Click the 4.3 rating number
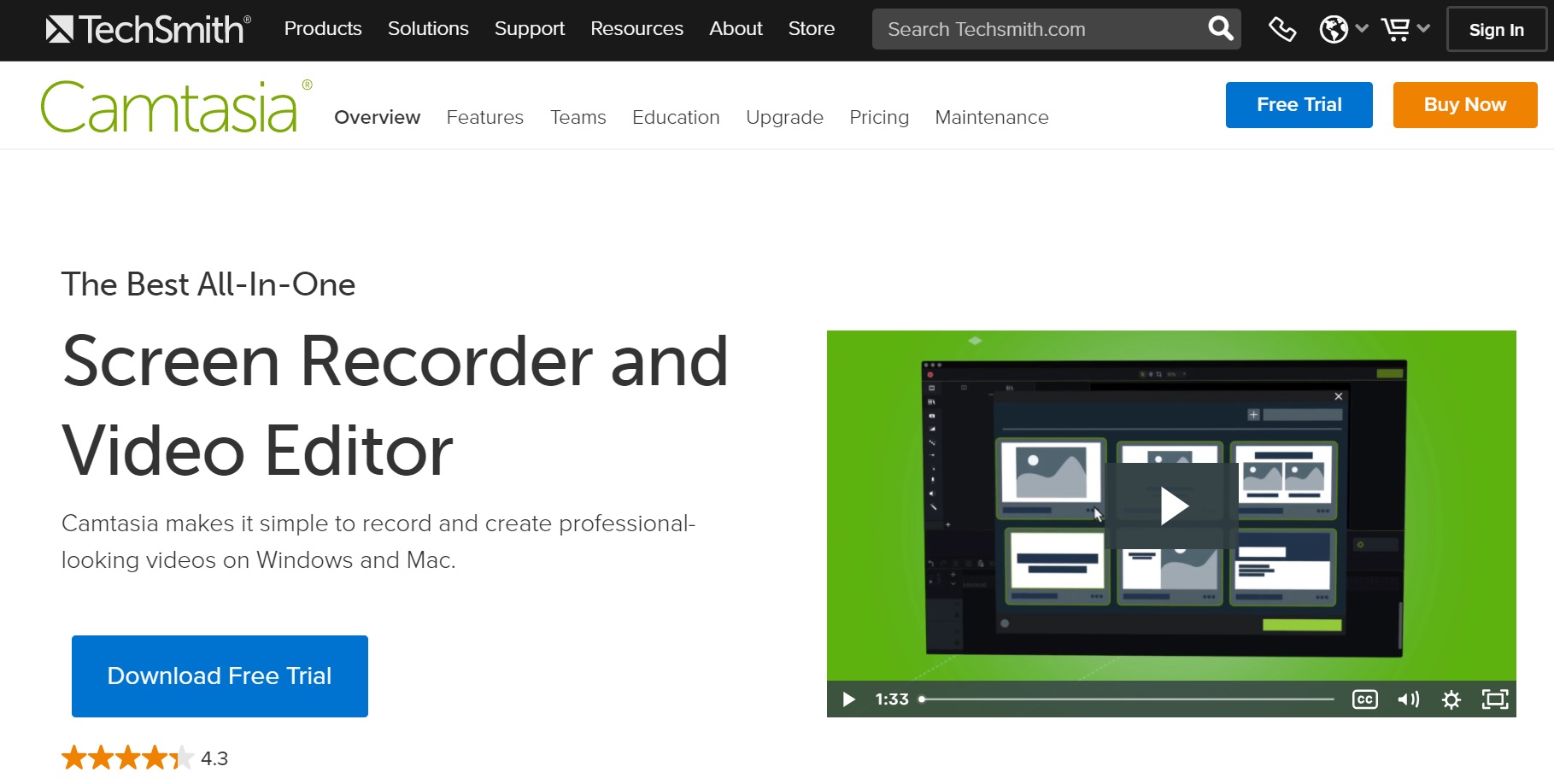 click(x=214, y=758)
